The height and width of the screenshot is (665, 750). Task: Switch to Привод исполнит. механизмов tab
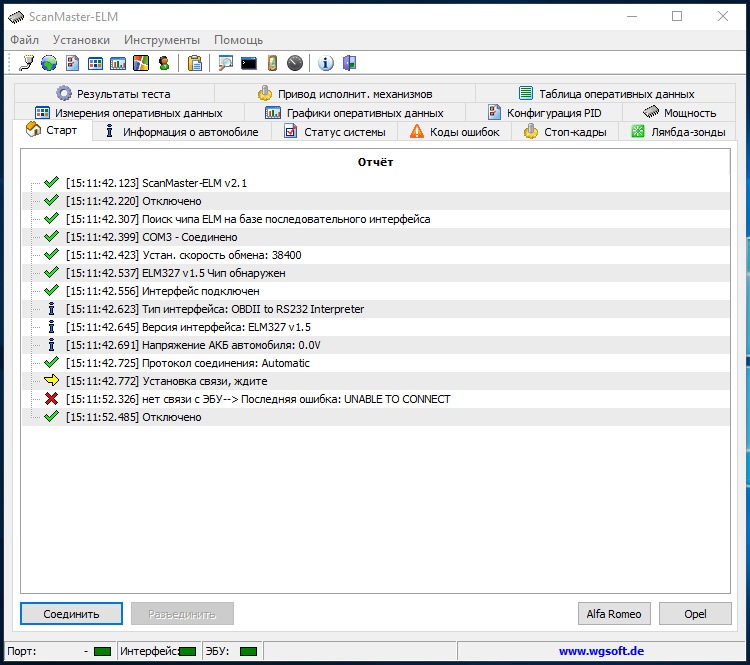click(345, 93)
